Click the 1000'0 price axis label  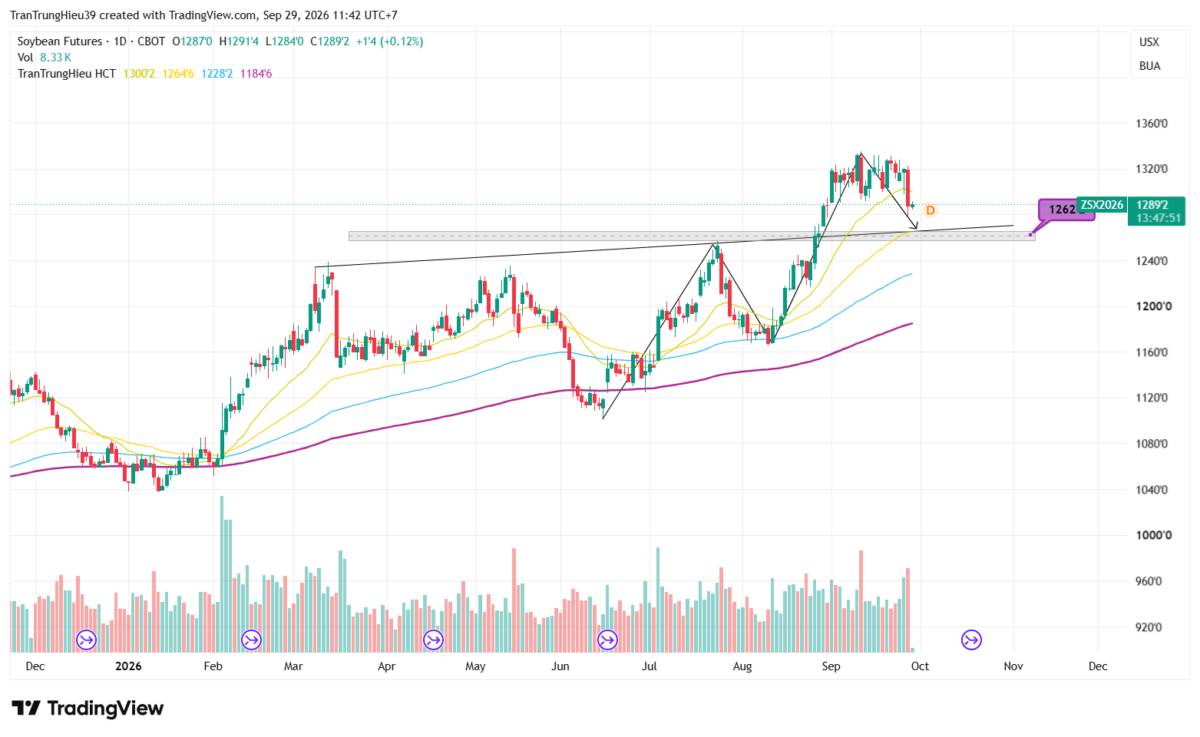coord(1153,535)
